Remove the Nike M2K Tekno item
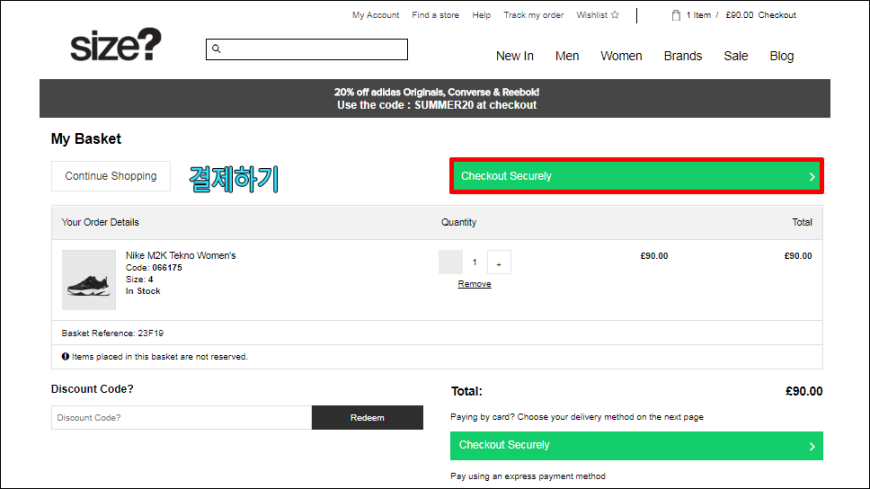The width and height of the screenshot is (870, 489). tap(474, 284)
